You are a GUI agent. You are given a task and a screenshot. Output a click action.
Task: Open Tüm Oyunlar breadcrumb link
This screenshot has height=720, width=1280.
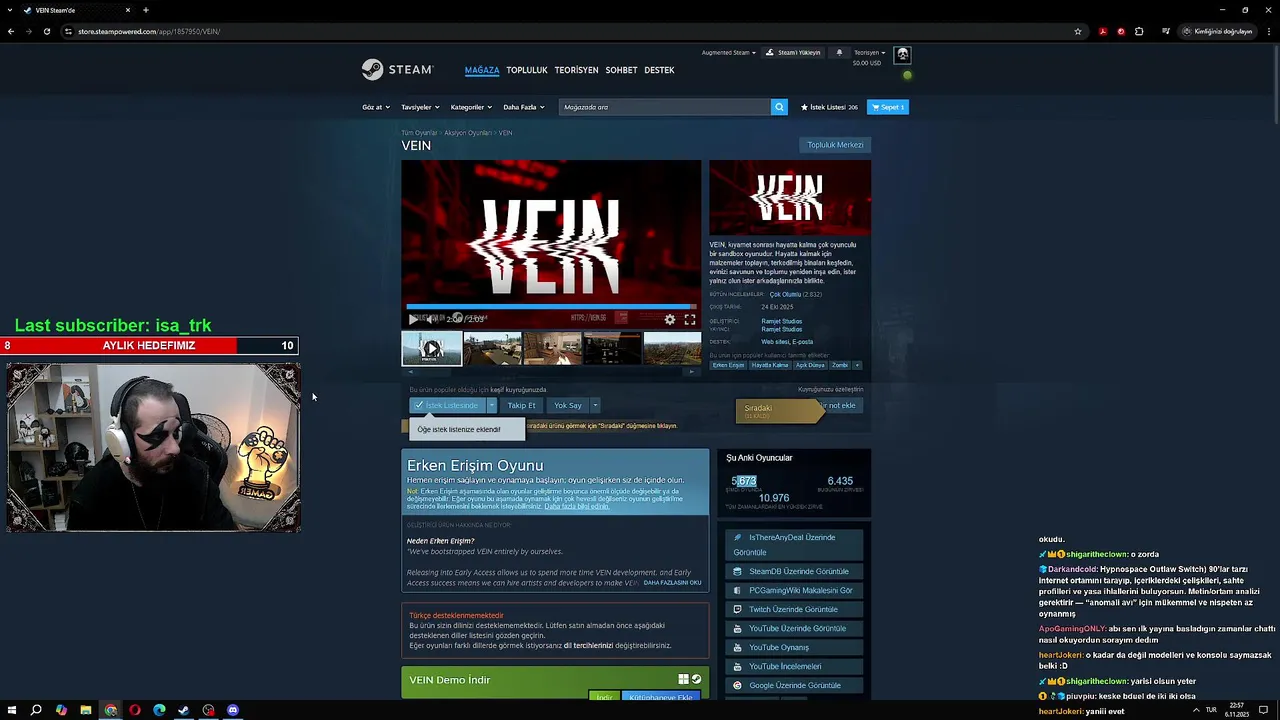(419, 132)
